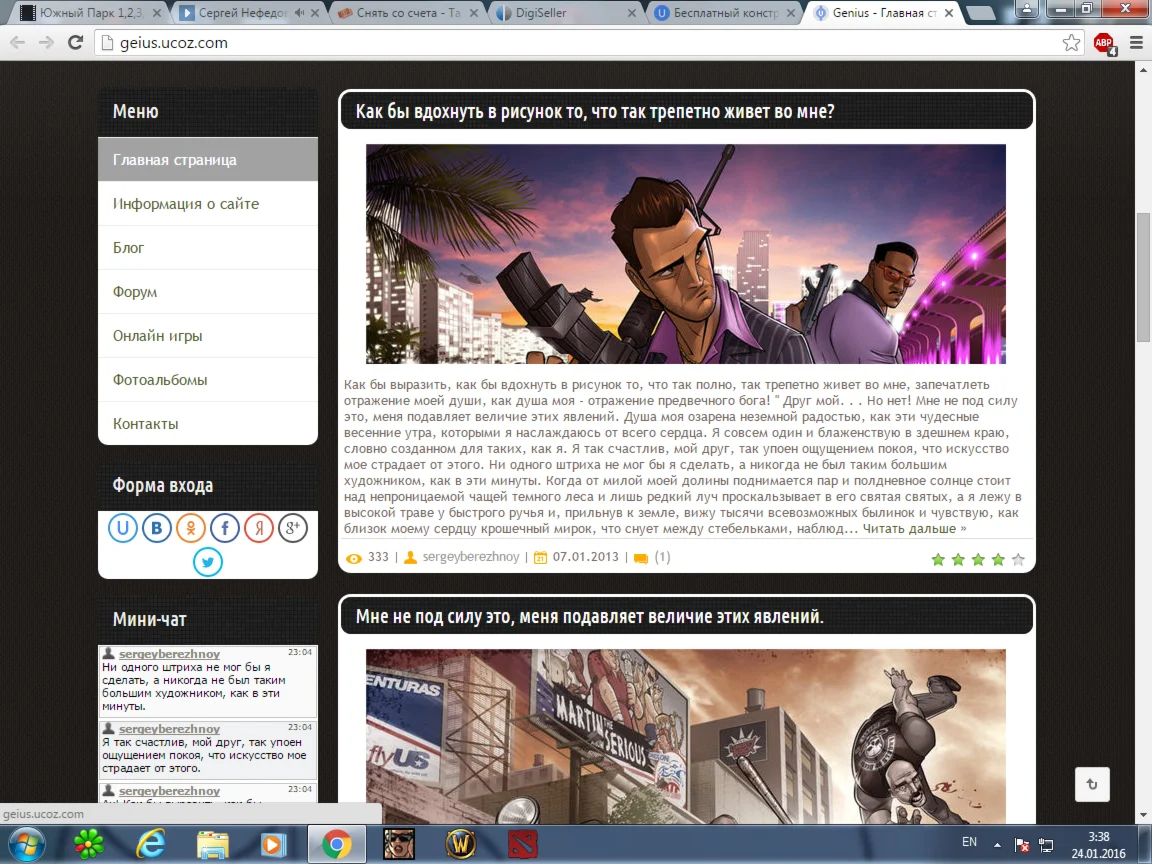Open the first post title link

coord(595,111)
